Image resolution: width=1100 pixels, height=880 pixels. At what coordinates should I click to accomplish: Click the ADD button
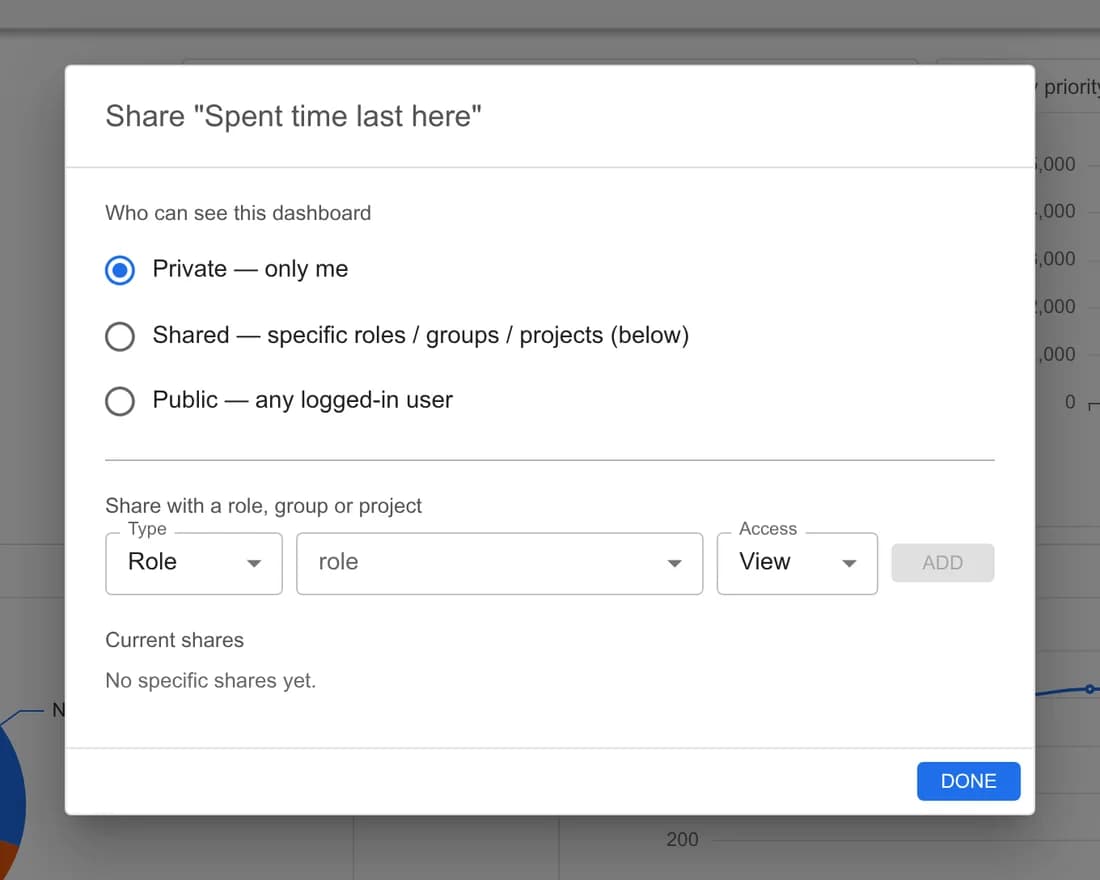pos(942,563)
